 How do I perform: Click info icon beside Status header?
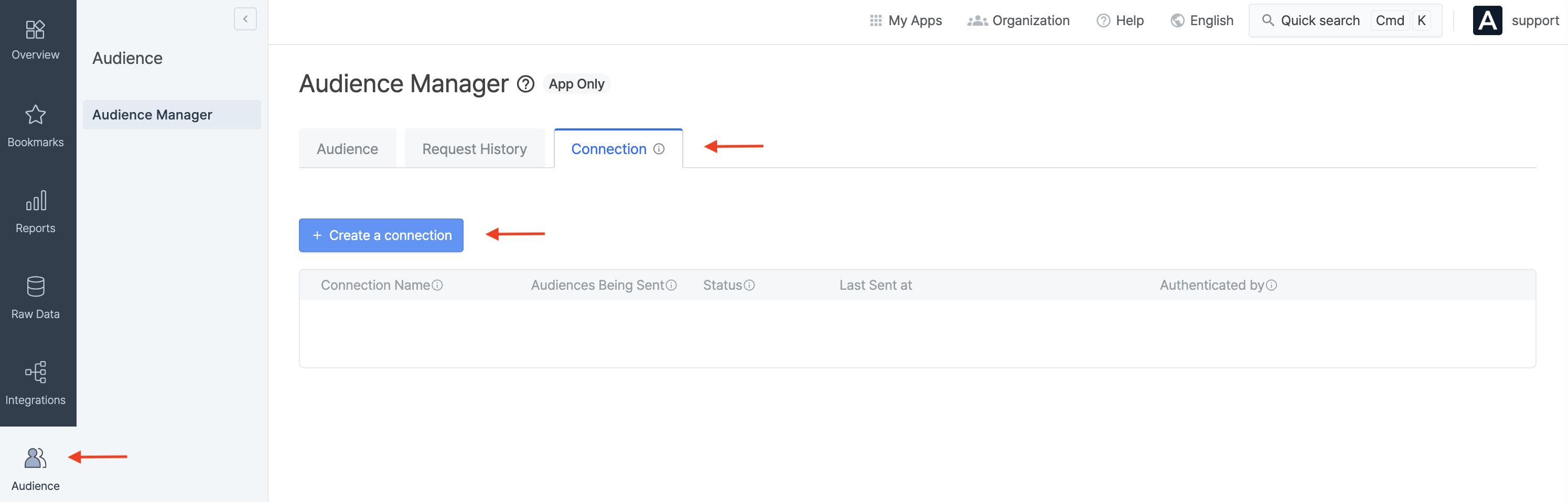749,286
